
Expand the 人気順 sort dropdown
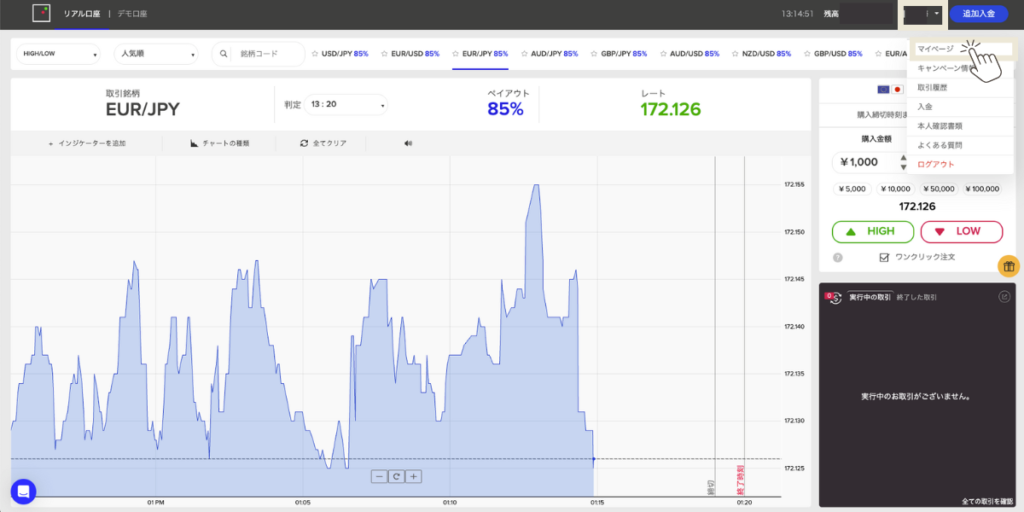click(155, 54)
